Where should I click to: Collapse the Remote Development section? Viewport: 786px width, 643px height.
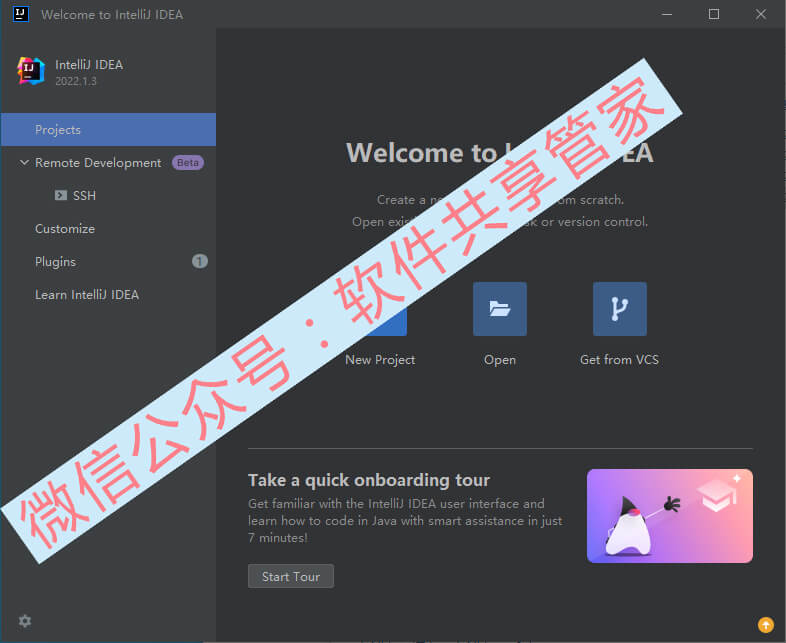24,163
